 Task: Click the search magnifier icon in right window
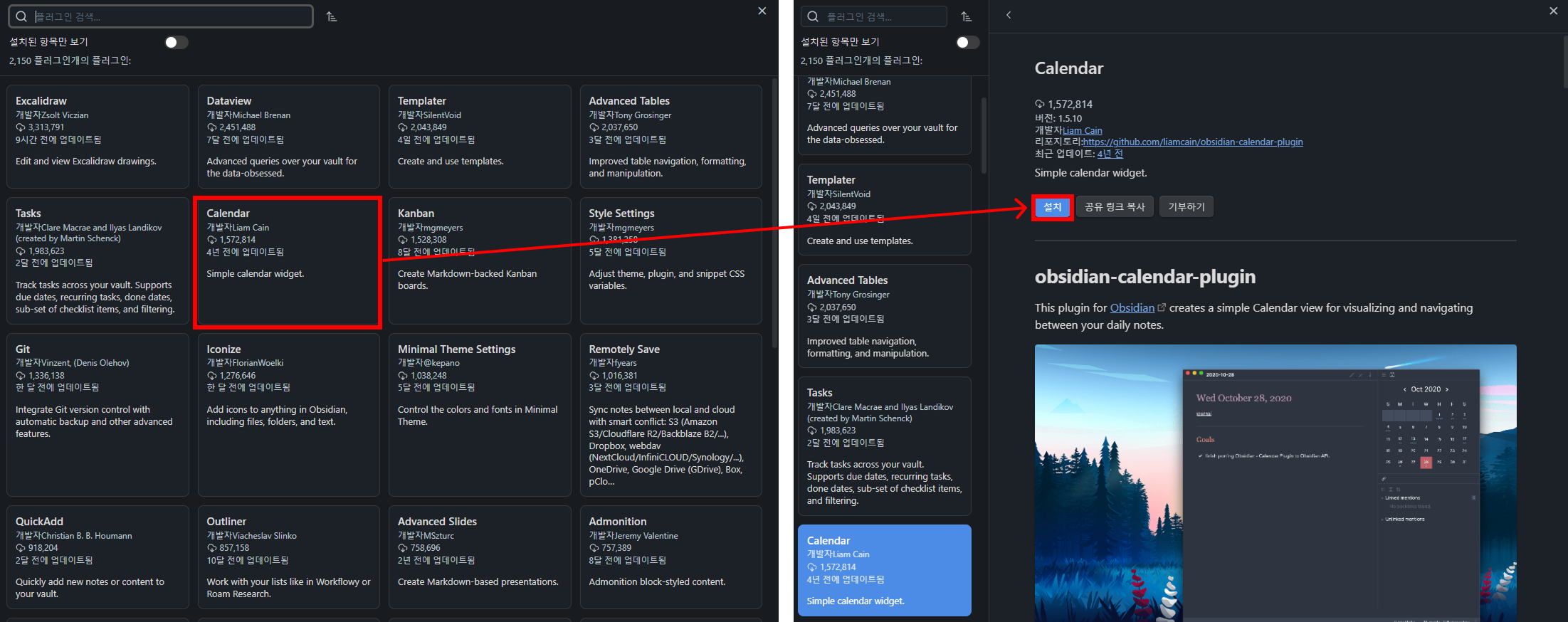click(813, 16)
